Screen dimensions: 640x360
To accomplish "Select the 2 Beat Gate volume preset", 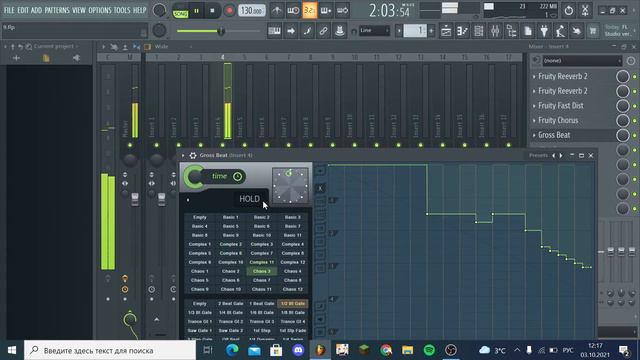I will (231, 304).
